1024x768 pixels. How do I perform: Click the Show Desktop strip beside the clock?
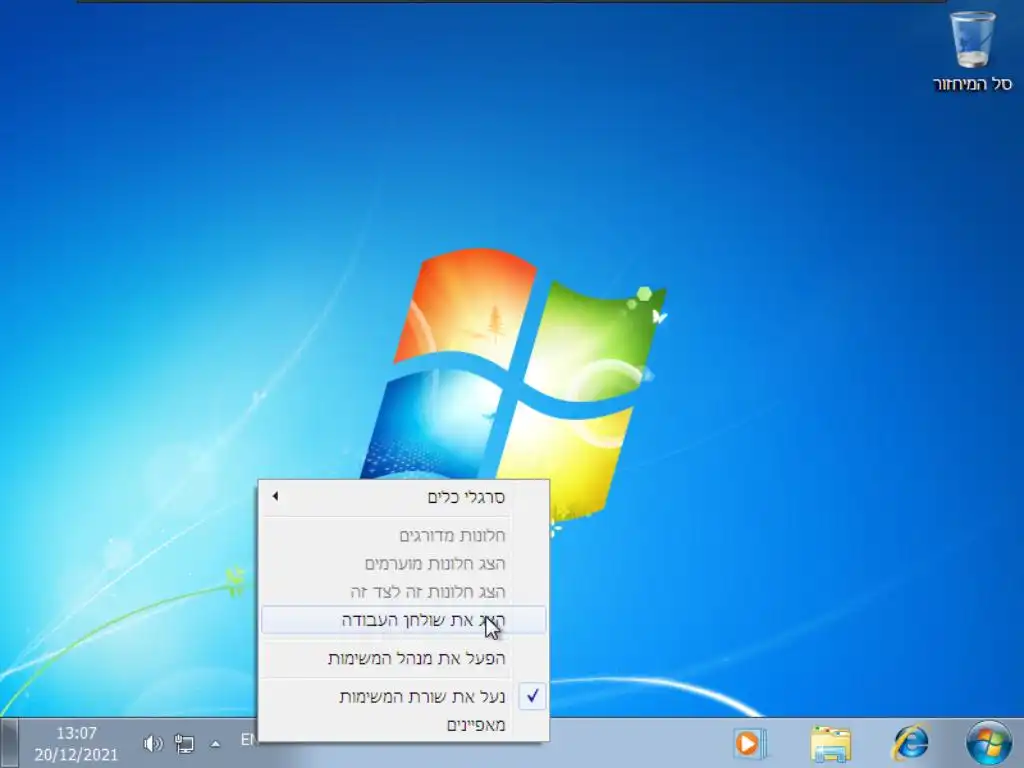pos(8,743)
